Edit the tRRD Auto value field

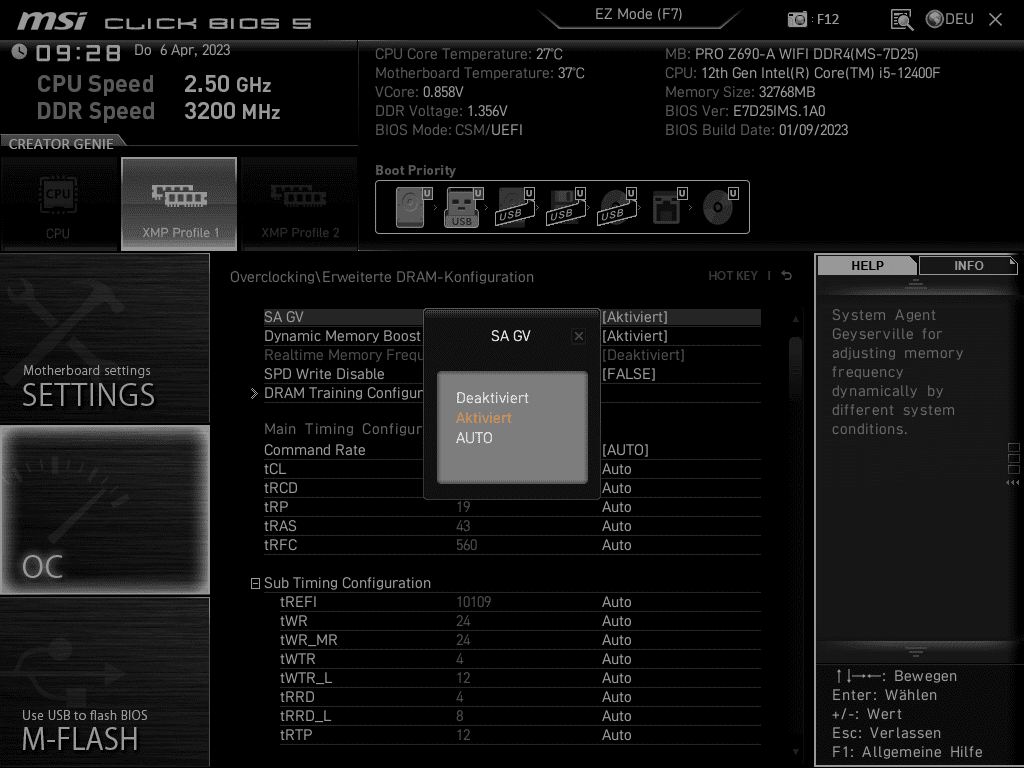pyautogui.click(x=616, y=696)
